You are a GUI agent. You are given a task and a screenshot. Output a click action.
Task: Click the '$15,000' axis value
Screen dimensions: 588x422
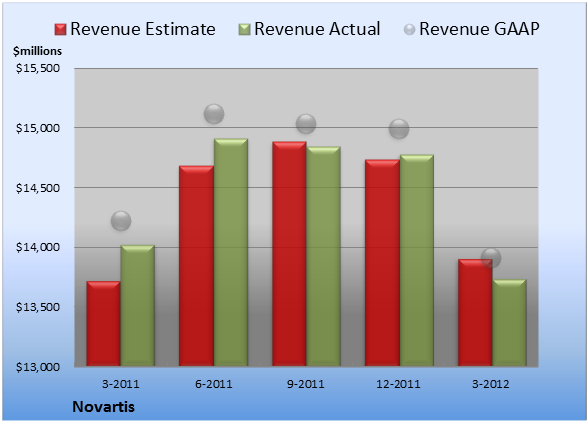click(38, 128)
